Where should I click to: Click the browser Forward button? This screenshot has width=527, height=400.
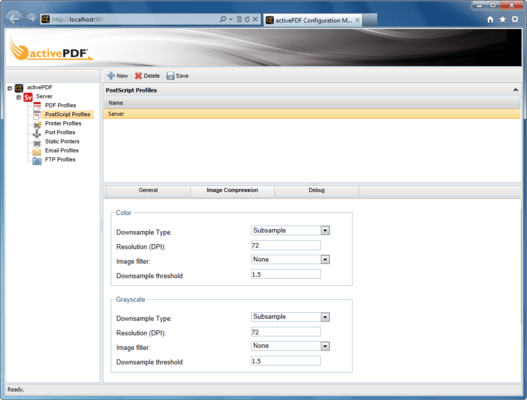tap(31, 19)
